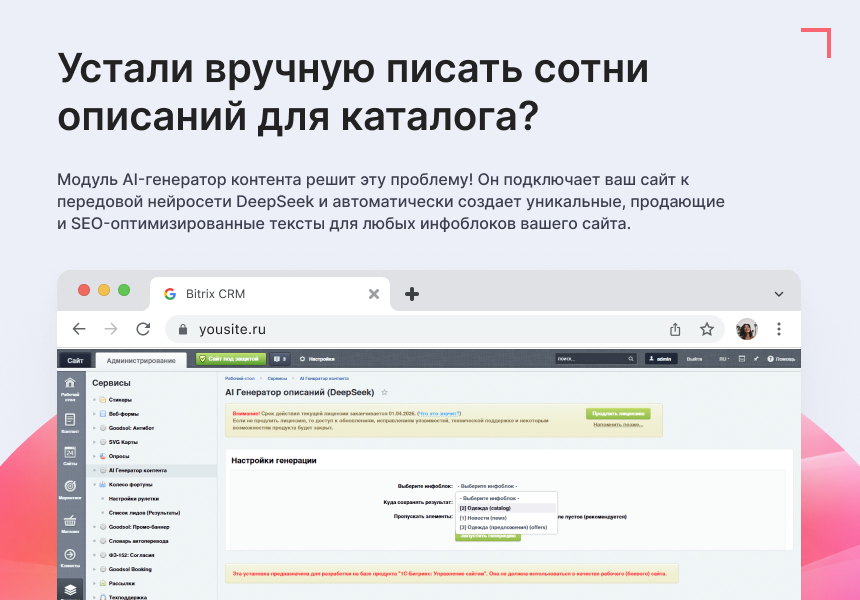Open the RU language dropdown

tap(724, 359)
